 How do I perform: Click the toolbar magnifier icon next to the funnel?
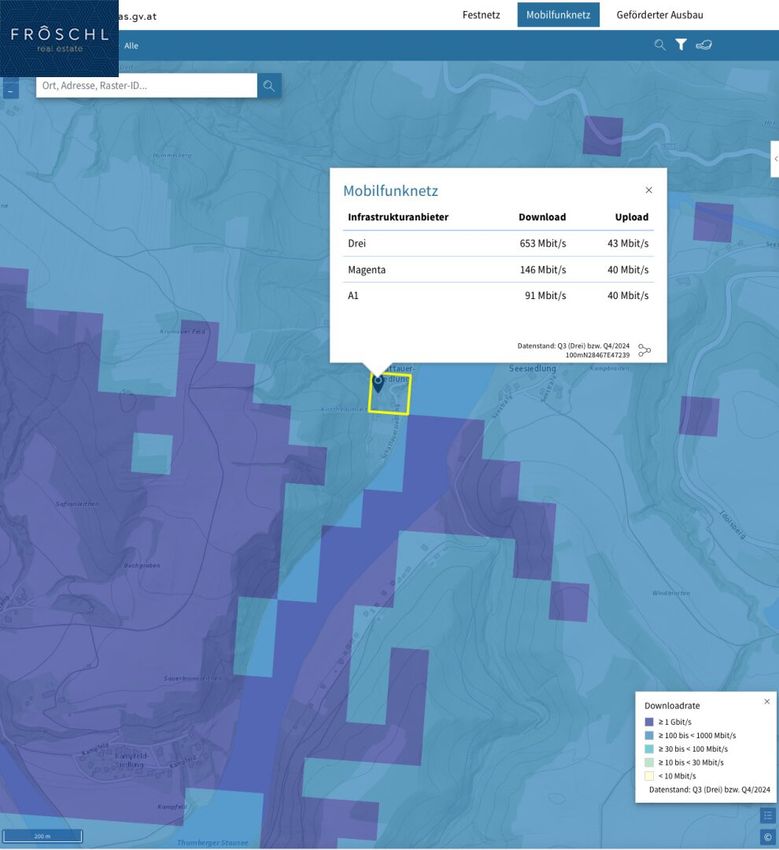click(660, 45)
